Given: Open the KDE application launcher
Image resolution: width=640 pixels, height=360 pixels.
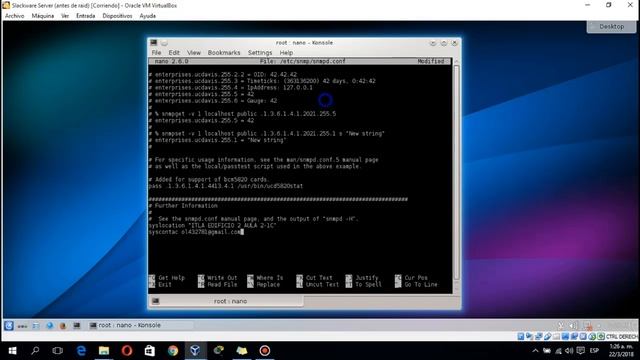Looking at the screenshot, I should (x=9, y=325).
